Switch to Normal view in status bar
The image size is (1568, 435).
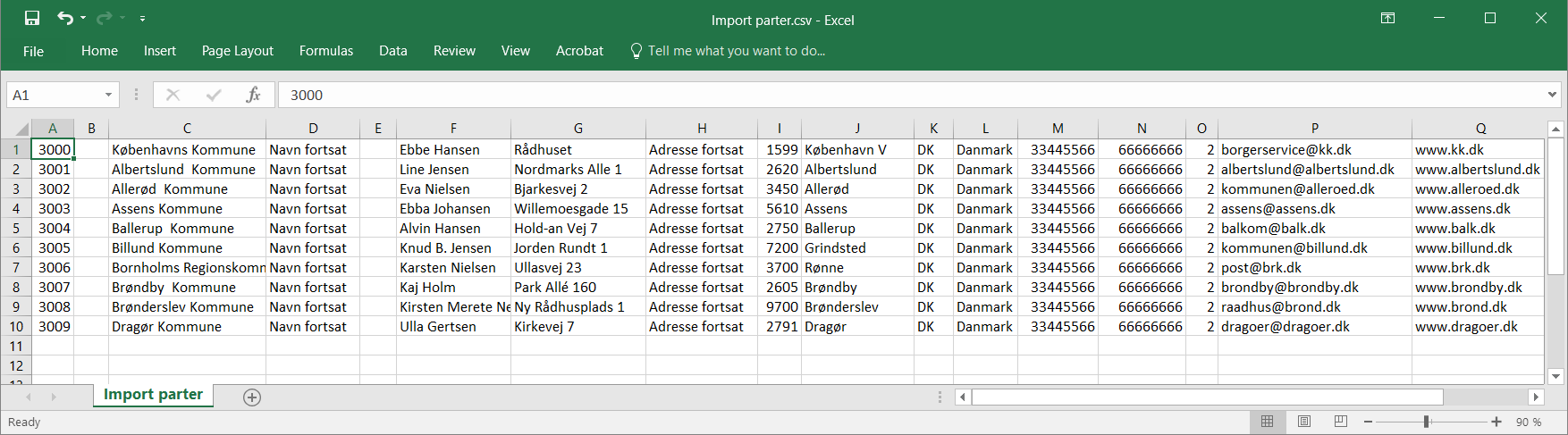1267,422
